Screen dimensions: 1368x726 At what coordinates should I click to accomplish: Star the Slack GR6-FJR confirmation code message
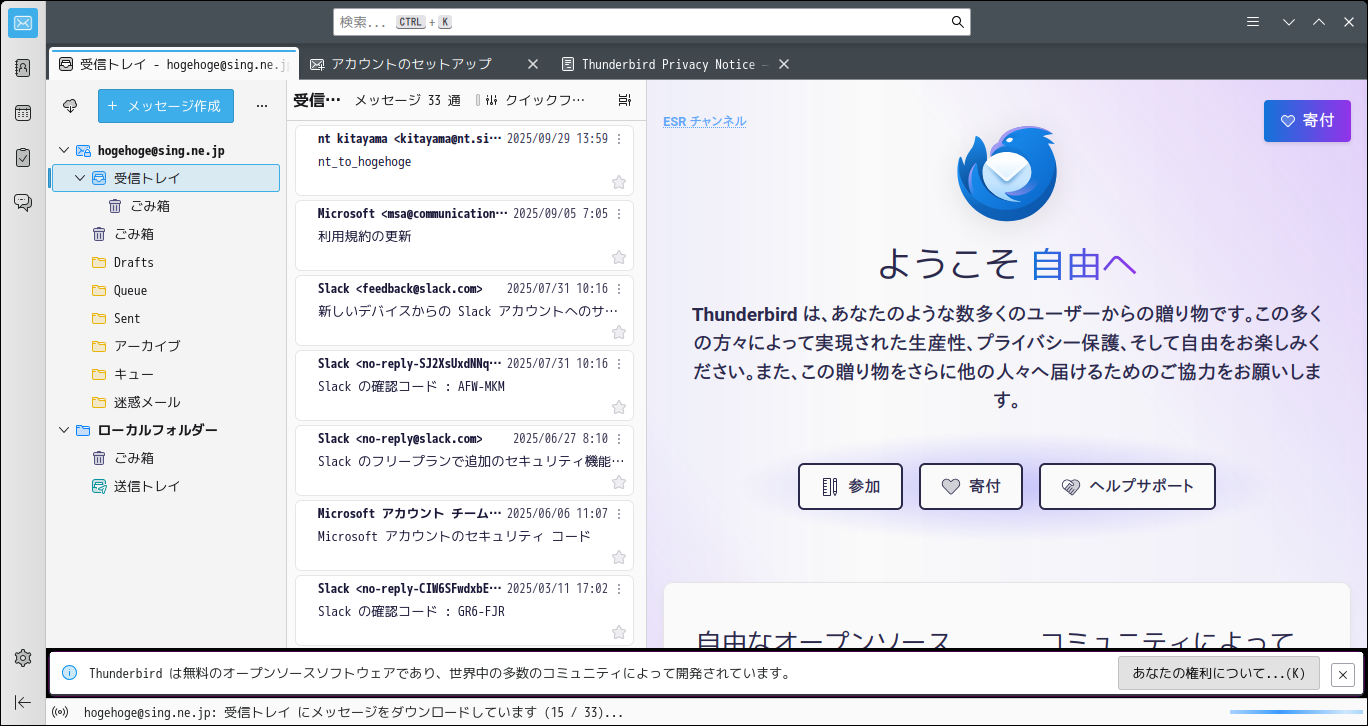[x=619, y=632]
